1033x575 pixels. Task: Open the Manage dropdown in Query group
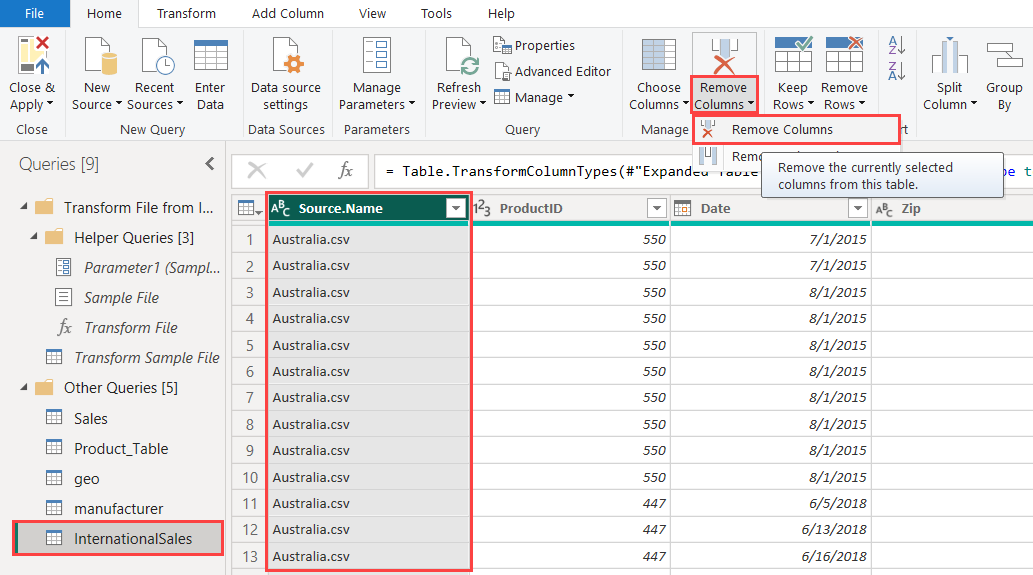535,97
